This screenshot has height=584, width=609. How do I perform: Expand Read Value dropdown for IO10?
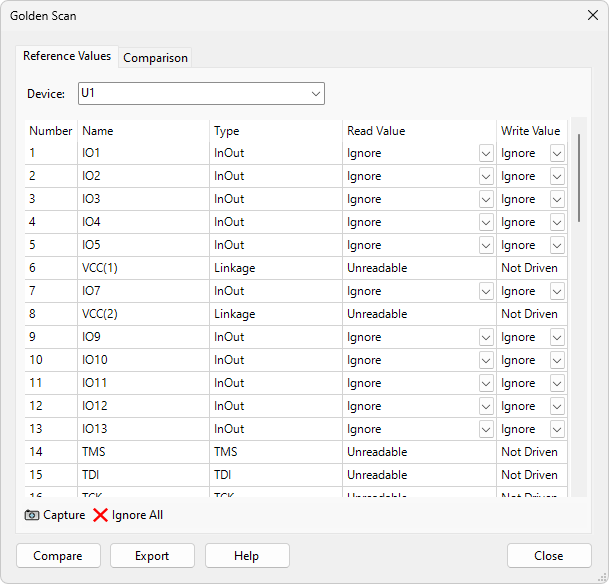click(x=486, y=361)
